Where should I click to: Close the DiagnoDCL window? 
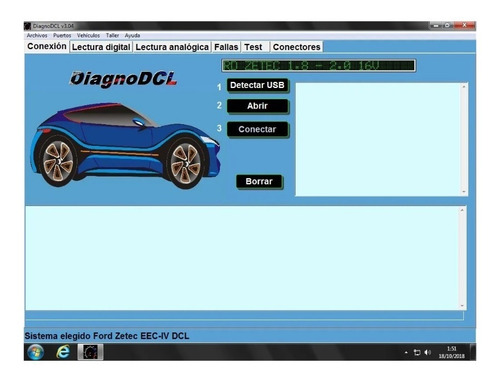click(x=464, y=26)
